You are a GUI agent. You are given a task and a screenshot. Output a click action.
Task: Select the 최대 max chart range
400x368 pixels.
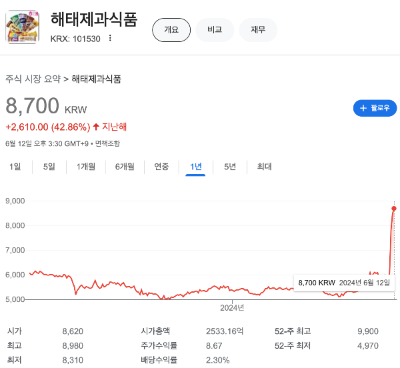coord(264,166)
